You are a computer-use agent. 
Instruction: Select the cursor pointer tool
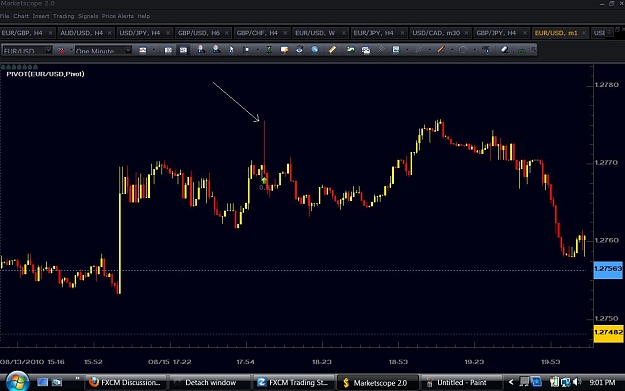tap(231, 50)
